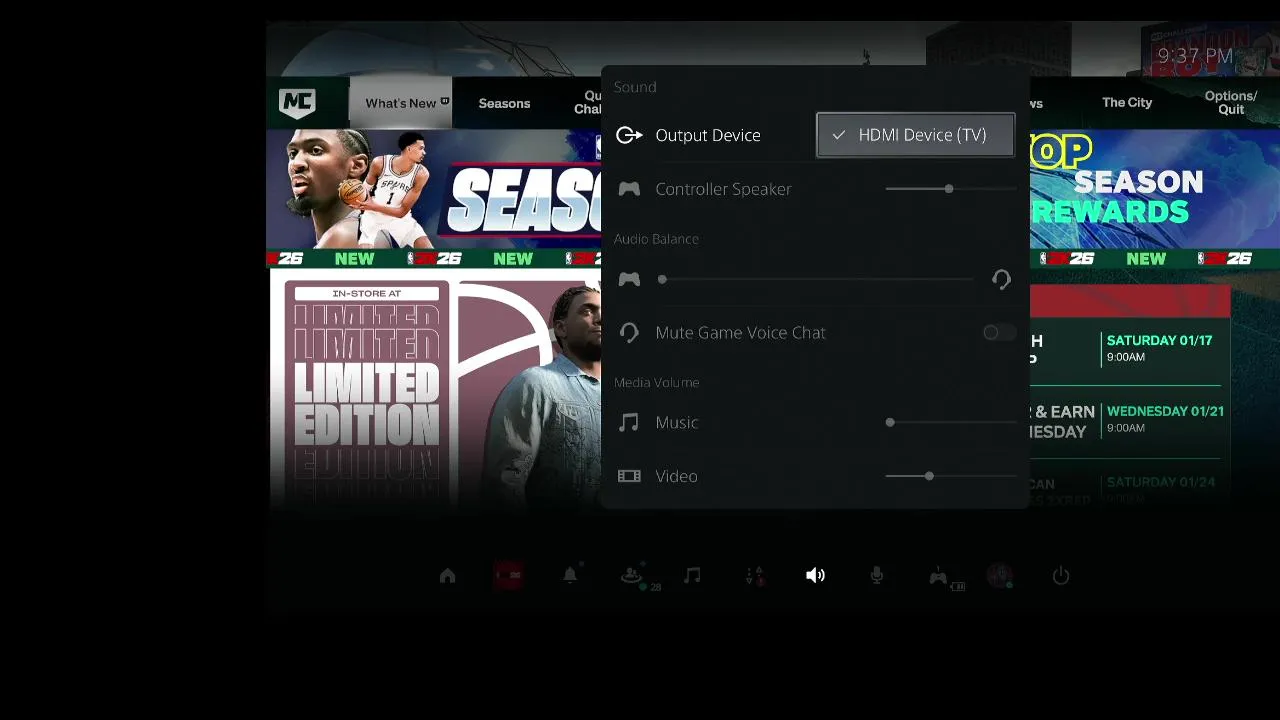Open the running game switcher tile
1280x720 pixels.
(x=508, y=575)
